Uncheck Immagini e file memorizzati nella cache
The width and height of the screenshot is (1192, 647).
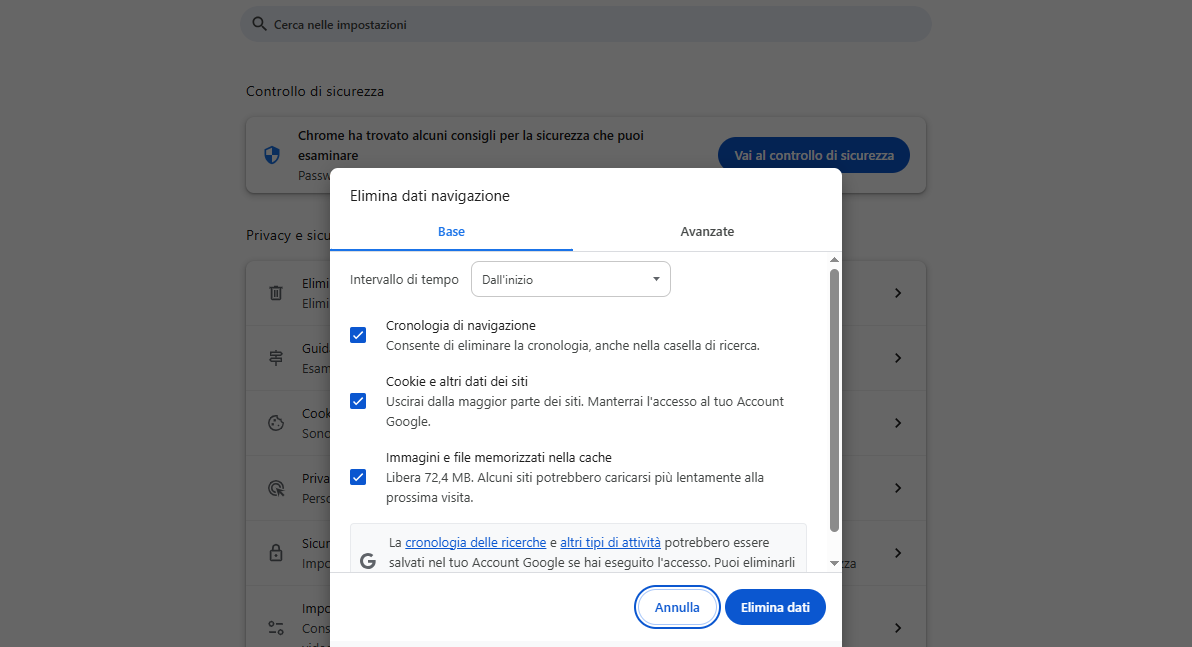point(358,477)
